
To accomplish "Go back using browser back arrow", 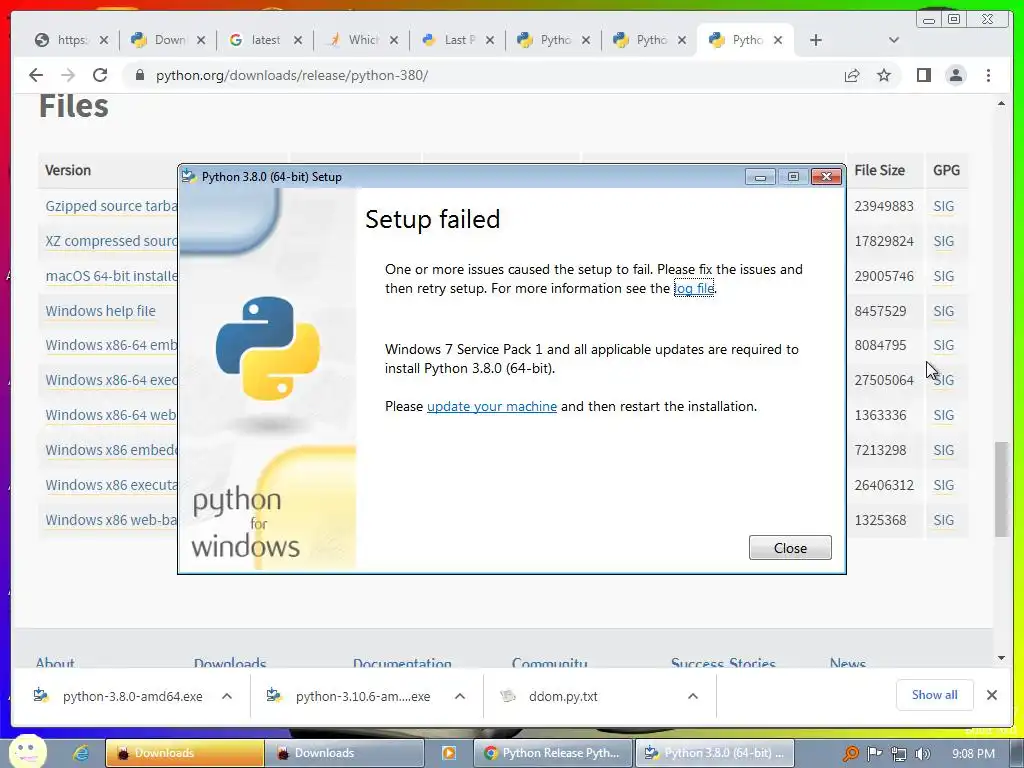I will (36, 75).
